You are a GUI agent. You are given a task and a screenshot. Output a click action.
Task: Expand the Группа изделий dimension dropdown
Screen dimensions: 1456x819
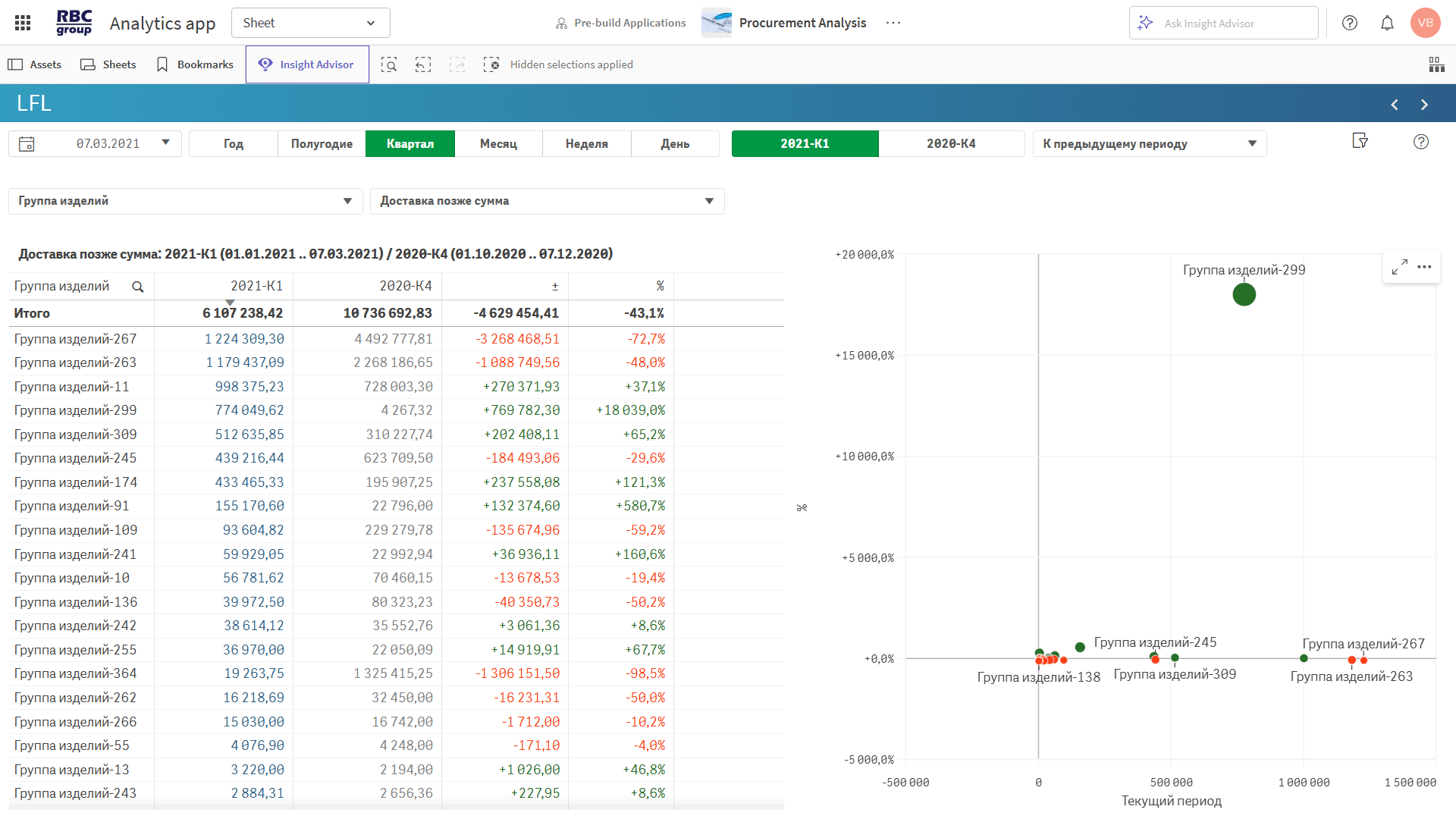[186, 201]
